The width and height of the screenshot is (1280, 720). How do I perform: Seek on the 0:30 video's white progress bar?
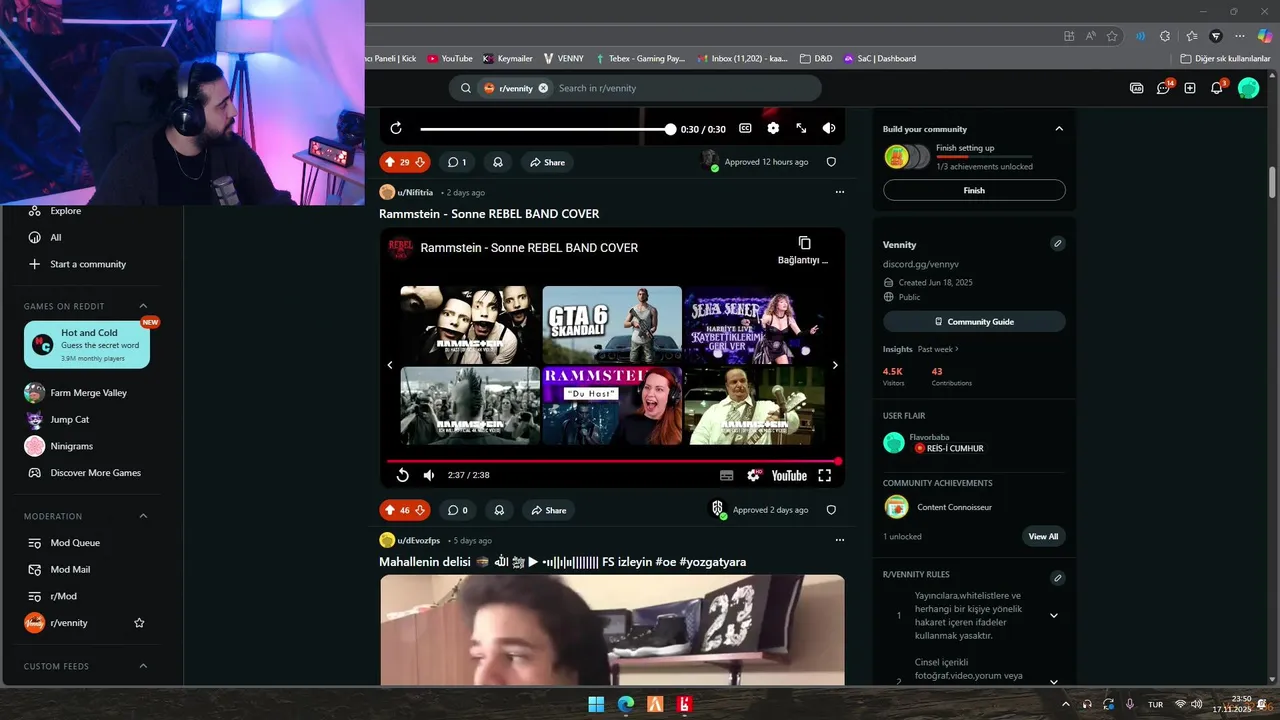tap(548, 129)
